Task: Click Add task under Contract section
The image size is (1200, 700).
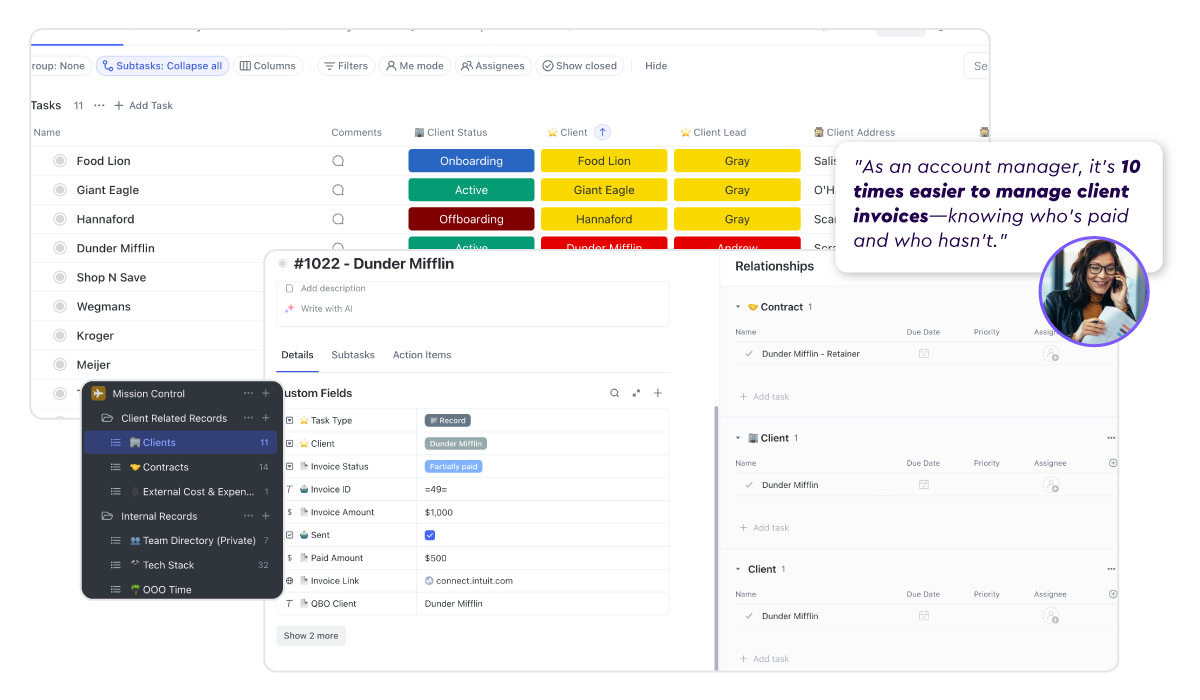Action: (x=764, y=397)
